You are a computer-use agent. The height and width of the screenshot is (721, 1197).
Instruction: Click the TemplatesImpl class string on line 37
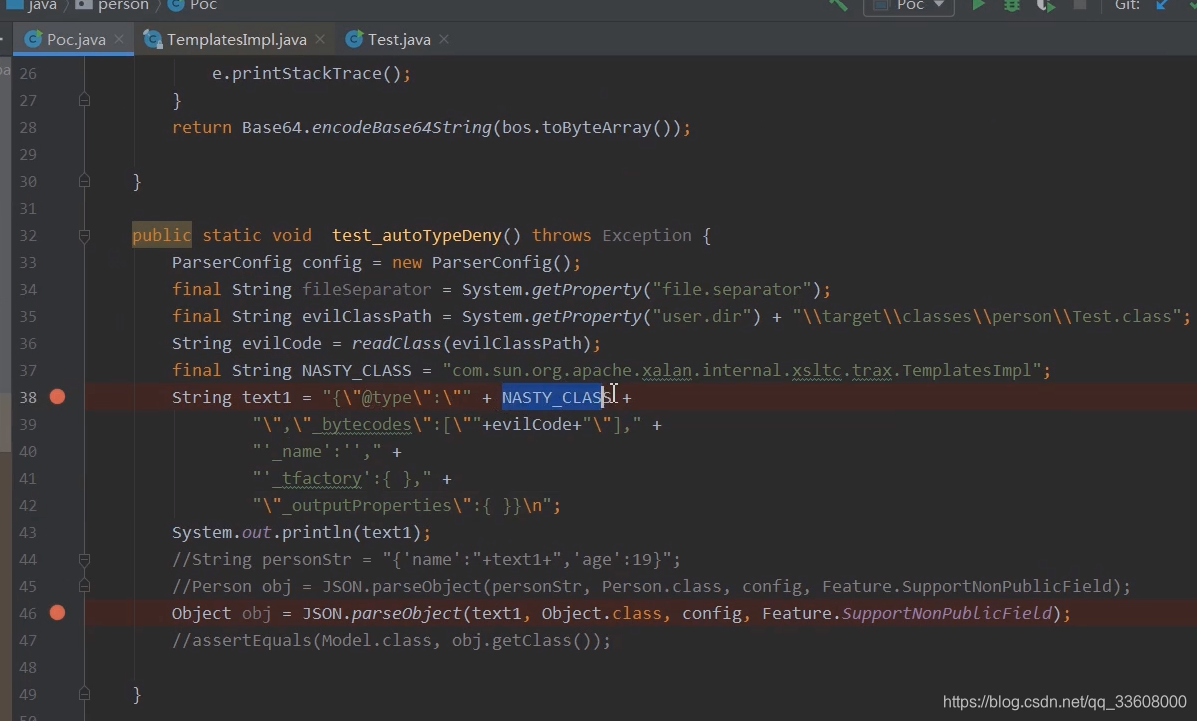click(742, 370)
